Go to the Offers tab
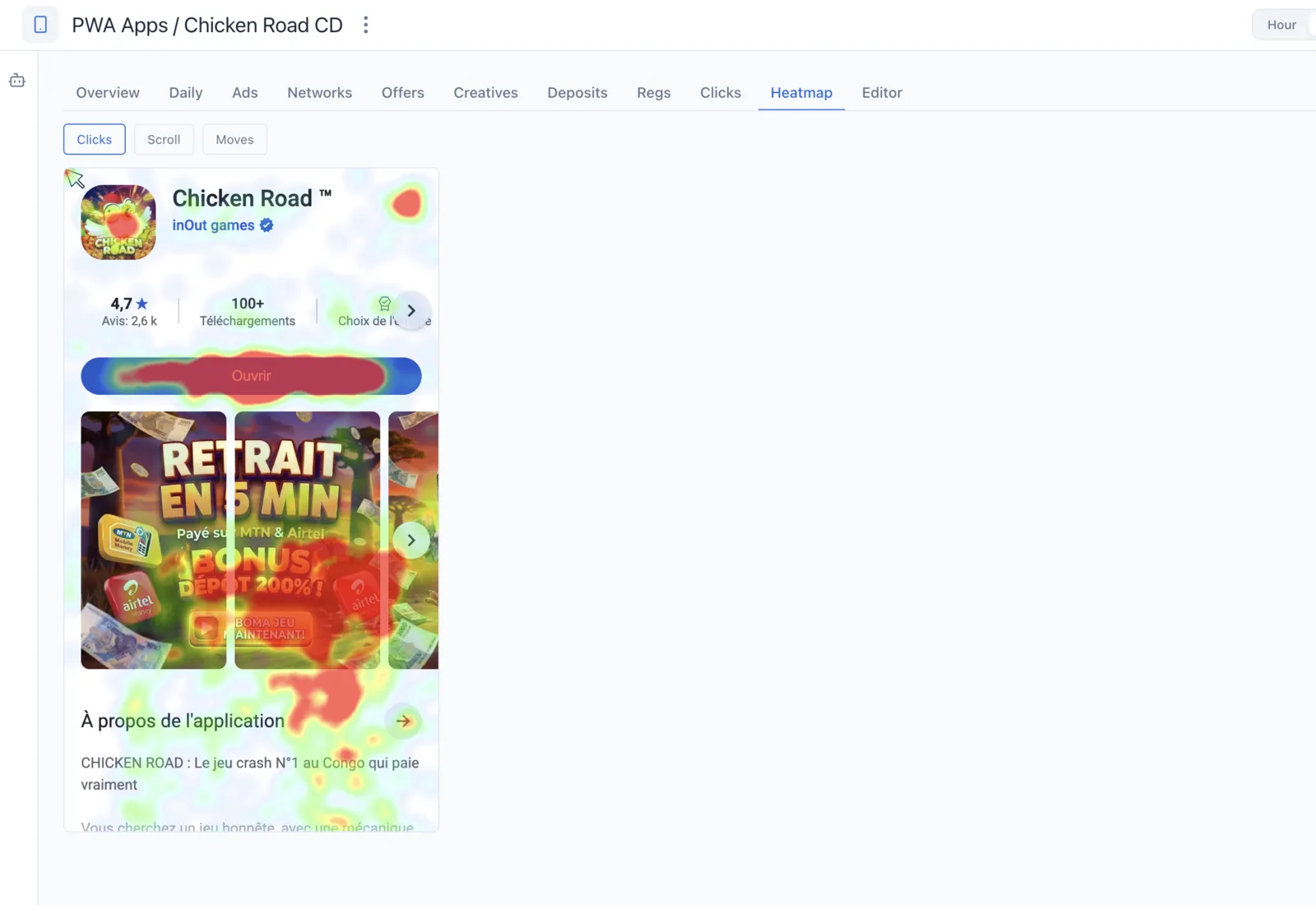Image resolution: width=1316 pixels, height=905 pixels. [403, 93]
